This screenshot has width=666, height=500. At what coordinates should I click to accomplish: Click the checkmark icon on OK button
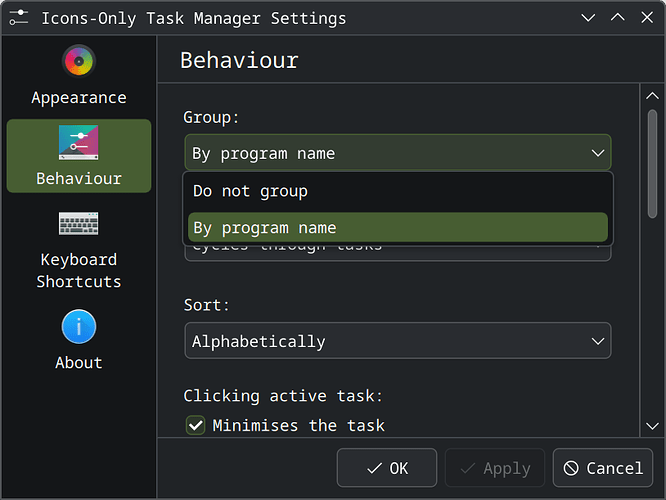point(374,468)
